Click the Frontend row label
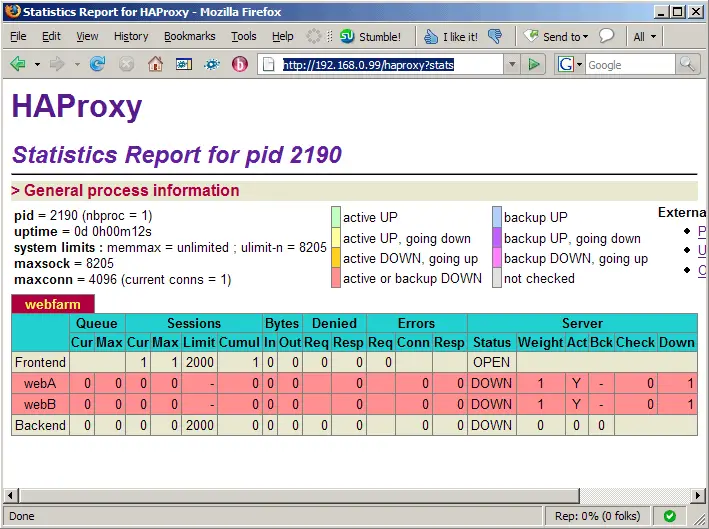The width and height of the screenshot is (709, 529). coord(40,362)
